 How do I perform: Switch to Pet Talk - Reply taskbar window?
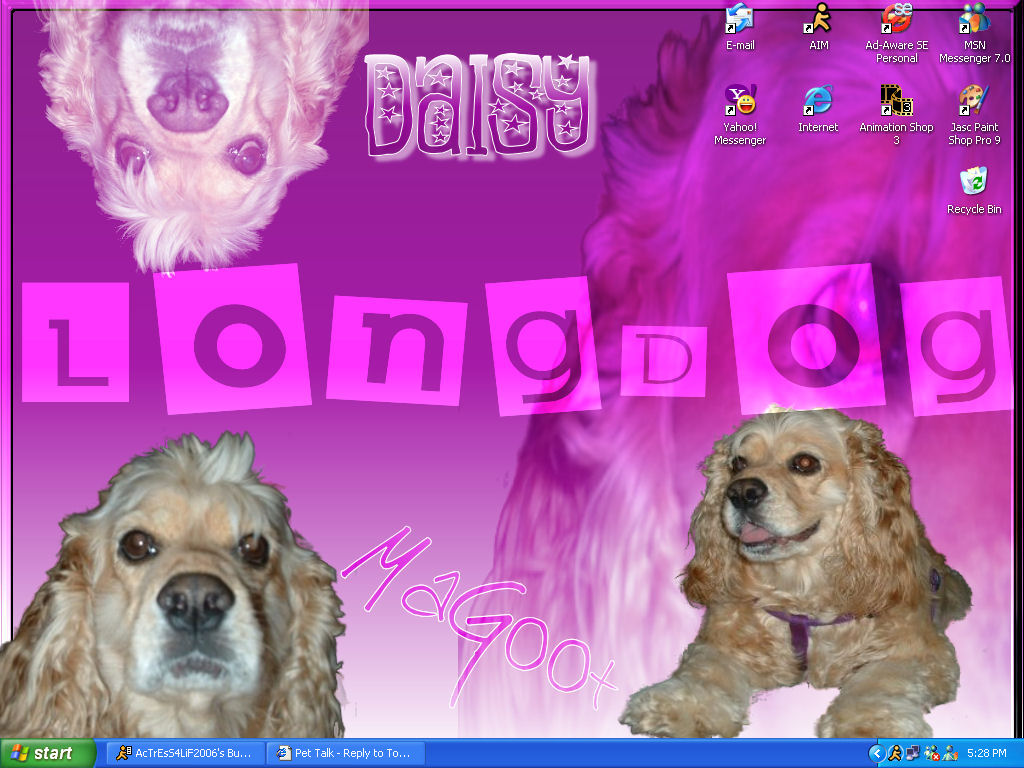345,753
